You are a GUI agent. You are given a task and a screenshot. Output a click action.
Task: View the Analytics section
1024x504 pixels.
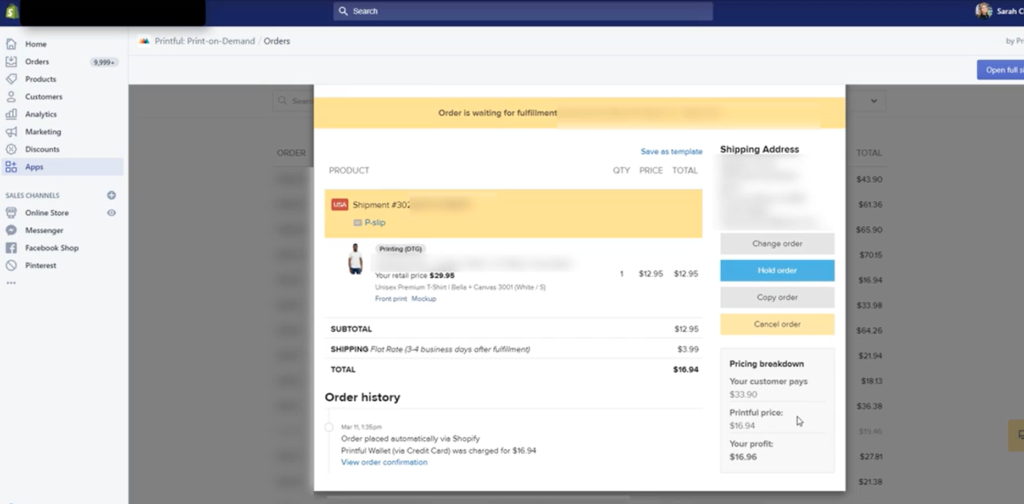(41, 114)
